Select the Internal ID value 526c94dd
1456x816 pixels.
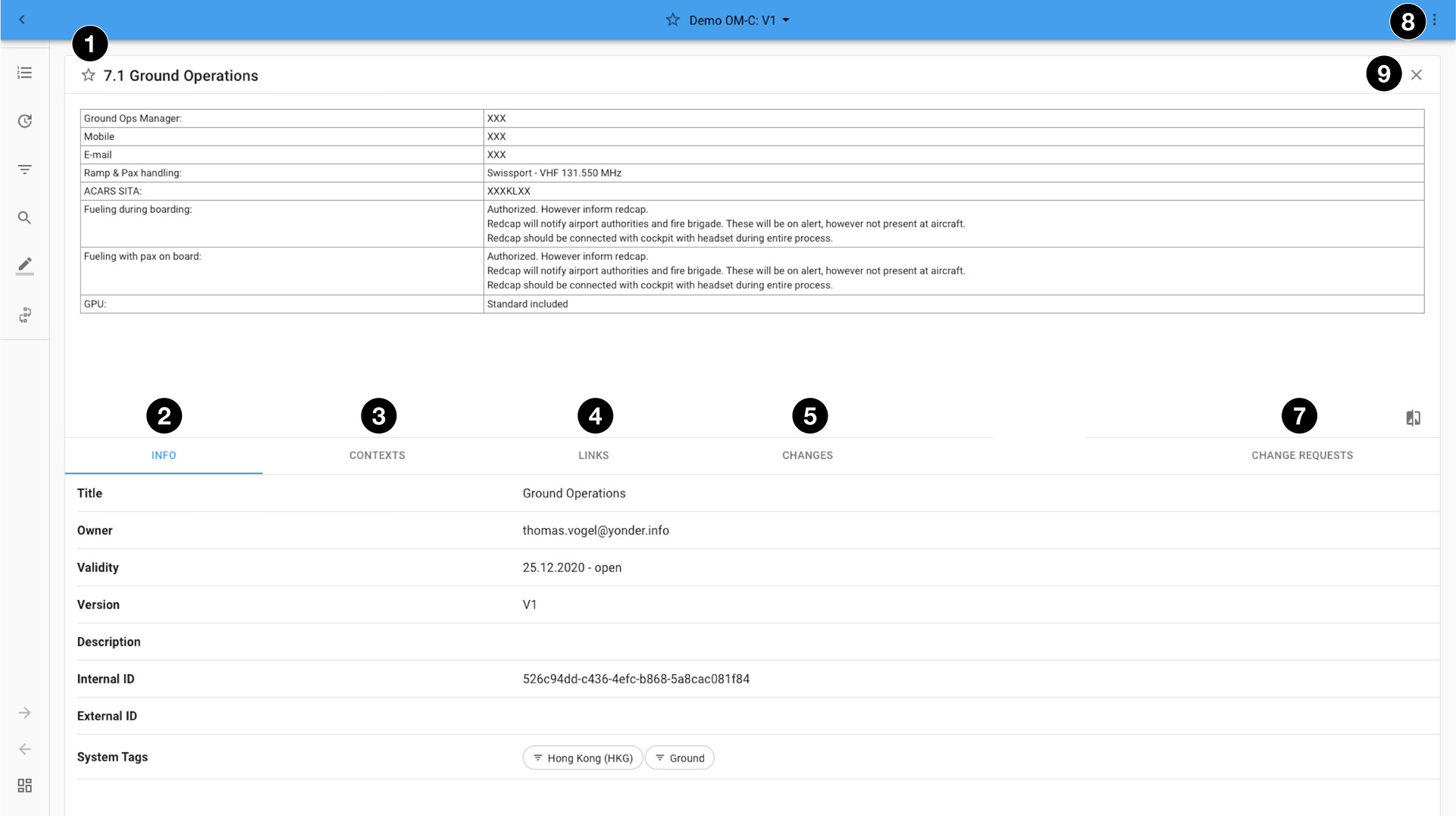point(636,679)
